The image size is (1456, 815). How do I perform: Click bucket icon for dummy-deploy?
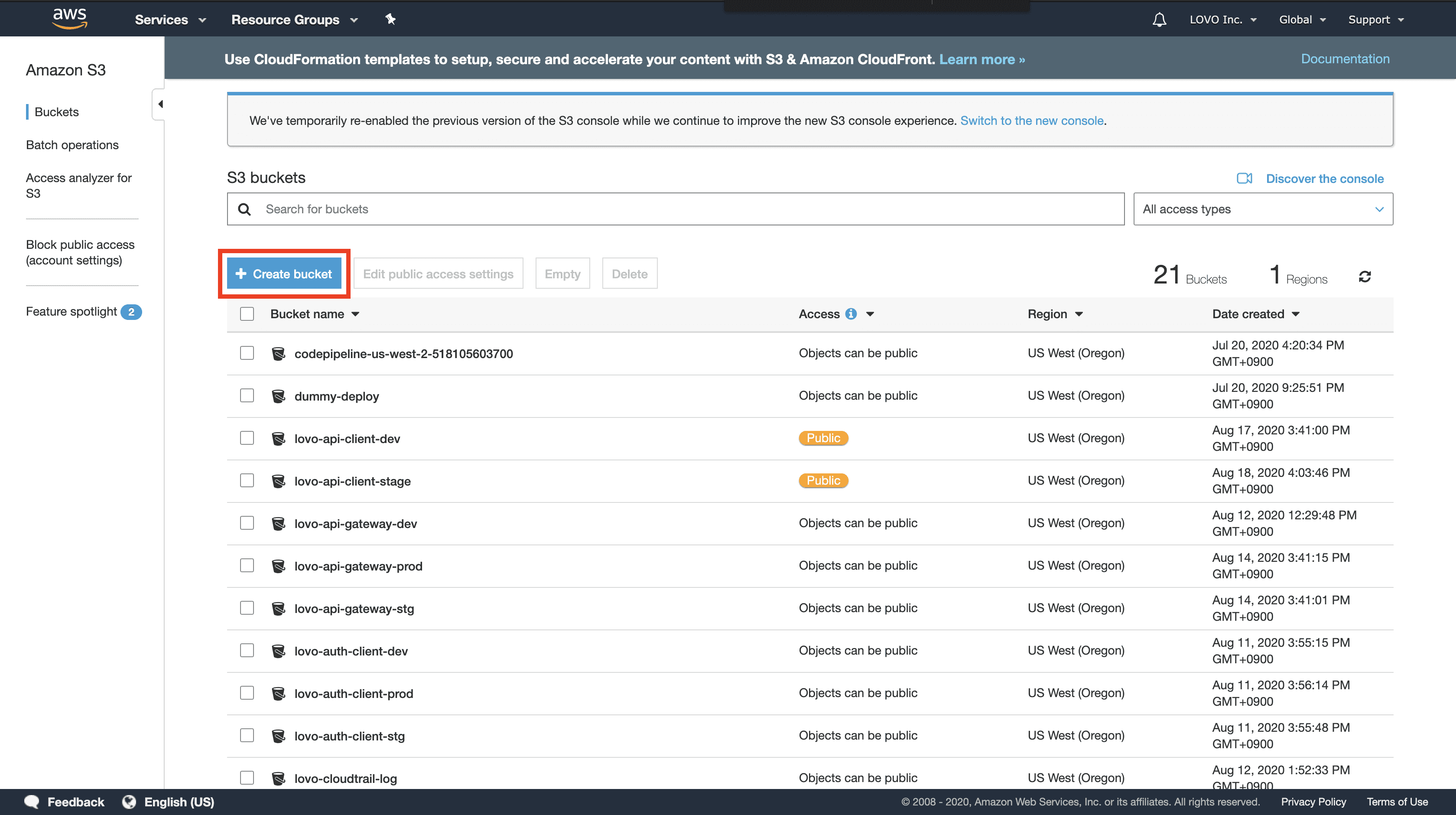tap(278, 396)
